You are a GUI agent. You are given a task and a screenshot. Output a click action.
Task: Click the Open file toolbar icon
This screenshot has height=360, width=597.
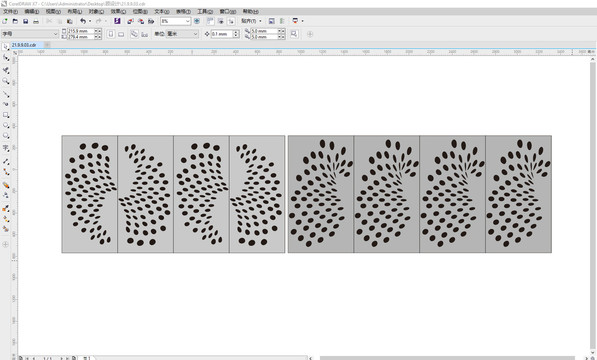[x=15, y=21]
